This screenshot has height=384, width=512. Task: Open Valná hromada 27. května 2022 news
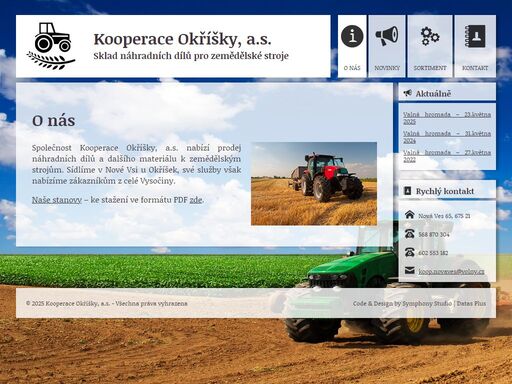click(447, 156)
